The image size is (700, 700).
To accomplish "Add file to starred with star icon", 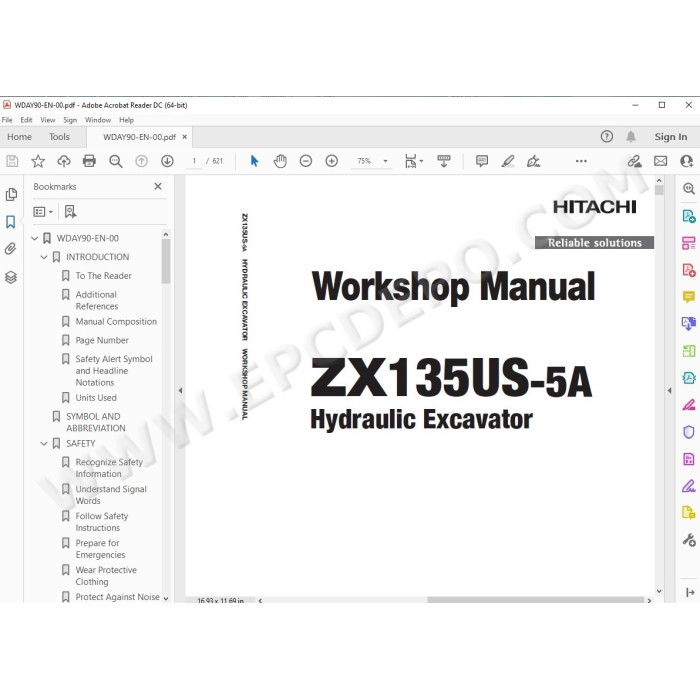I will 38,161.
